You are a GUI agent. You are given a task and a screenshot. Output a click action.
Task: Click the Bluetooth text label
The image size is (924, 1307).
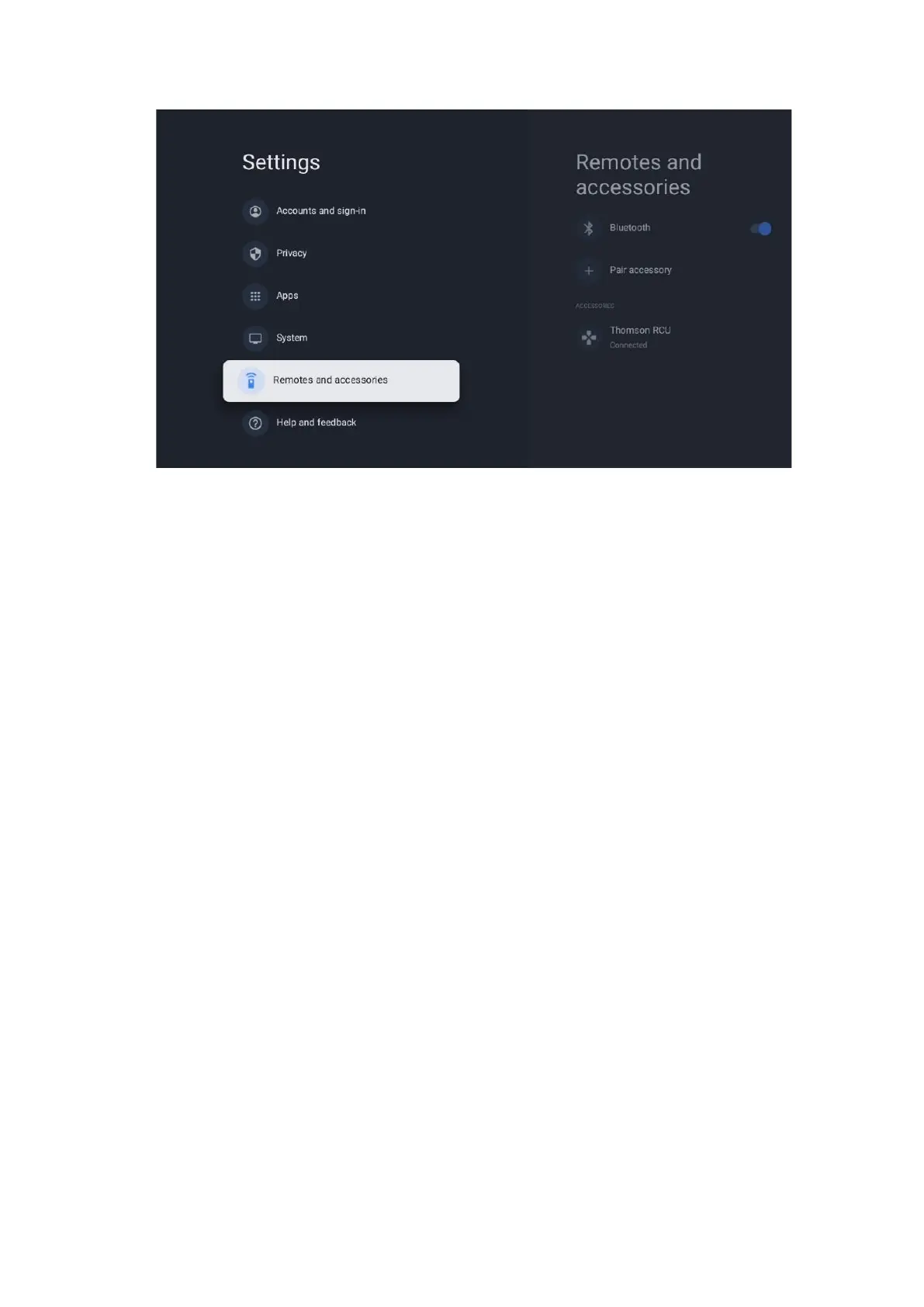point(630,227)
